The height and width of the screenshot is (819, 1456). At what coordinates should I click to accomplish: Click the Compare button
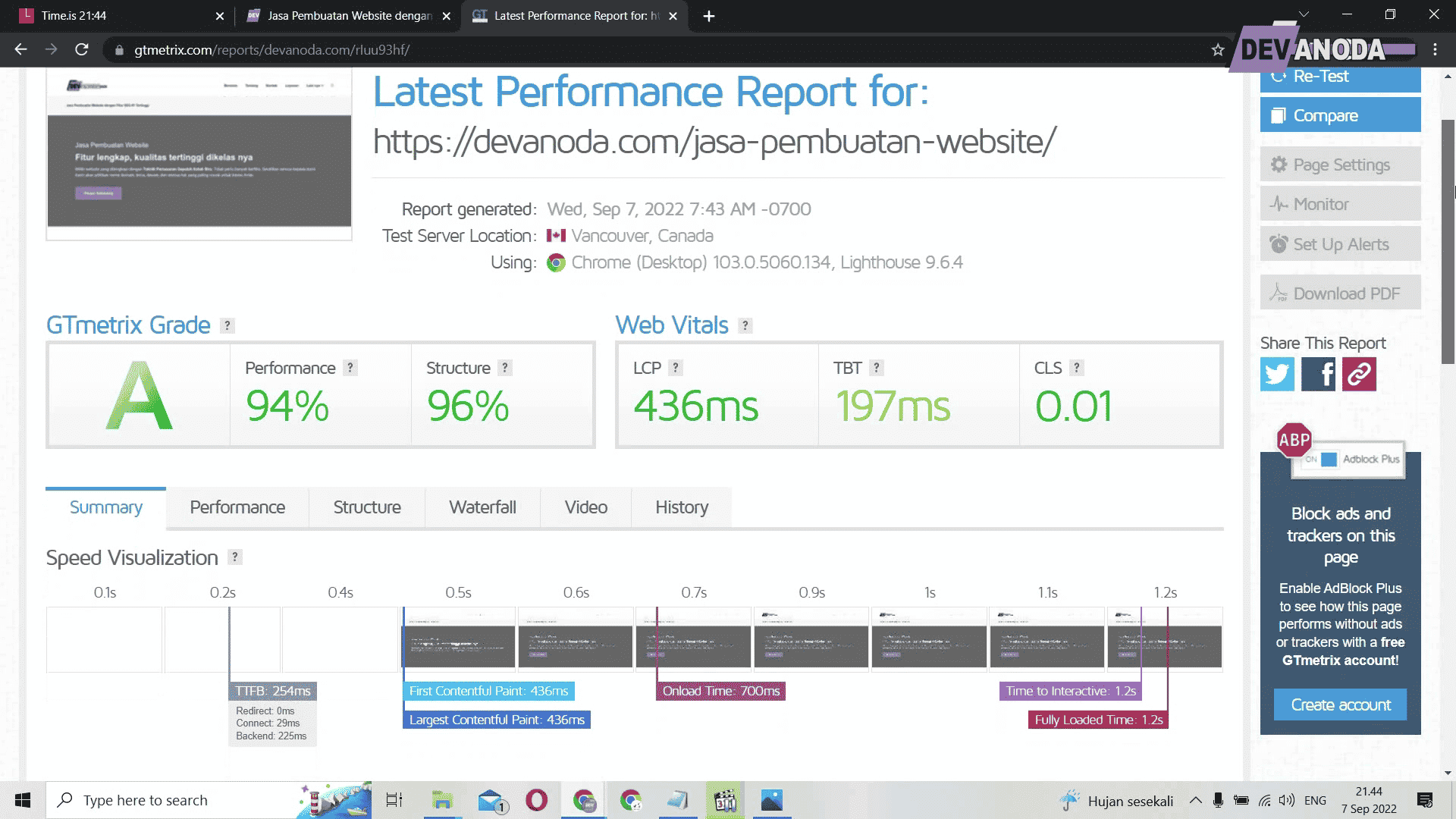[1340, 115]
